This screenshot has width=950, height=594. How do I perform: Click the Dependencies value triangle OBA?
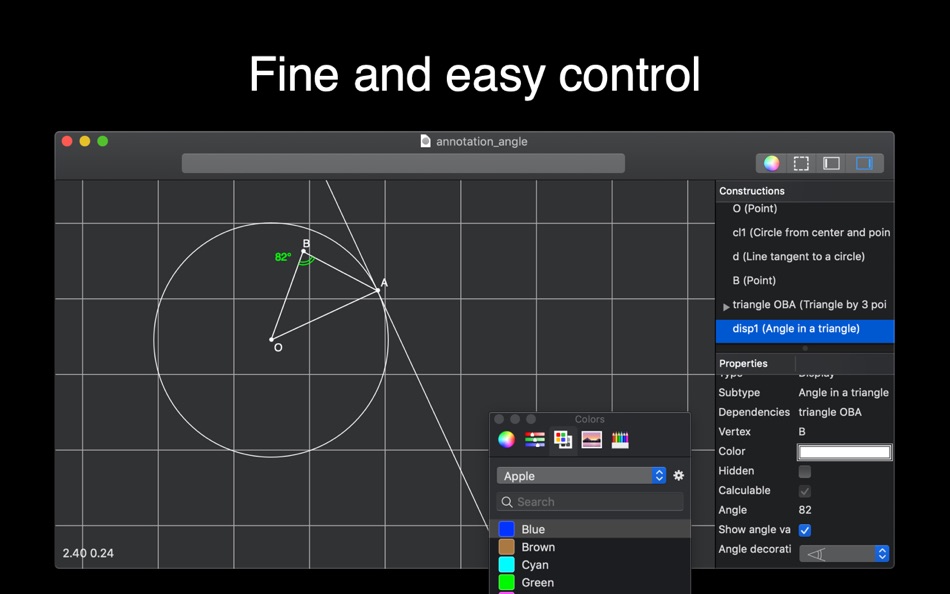pyautogui.click(x=829, y=412)
